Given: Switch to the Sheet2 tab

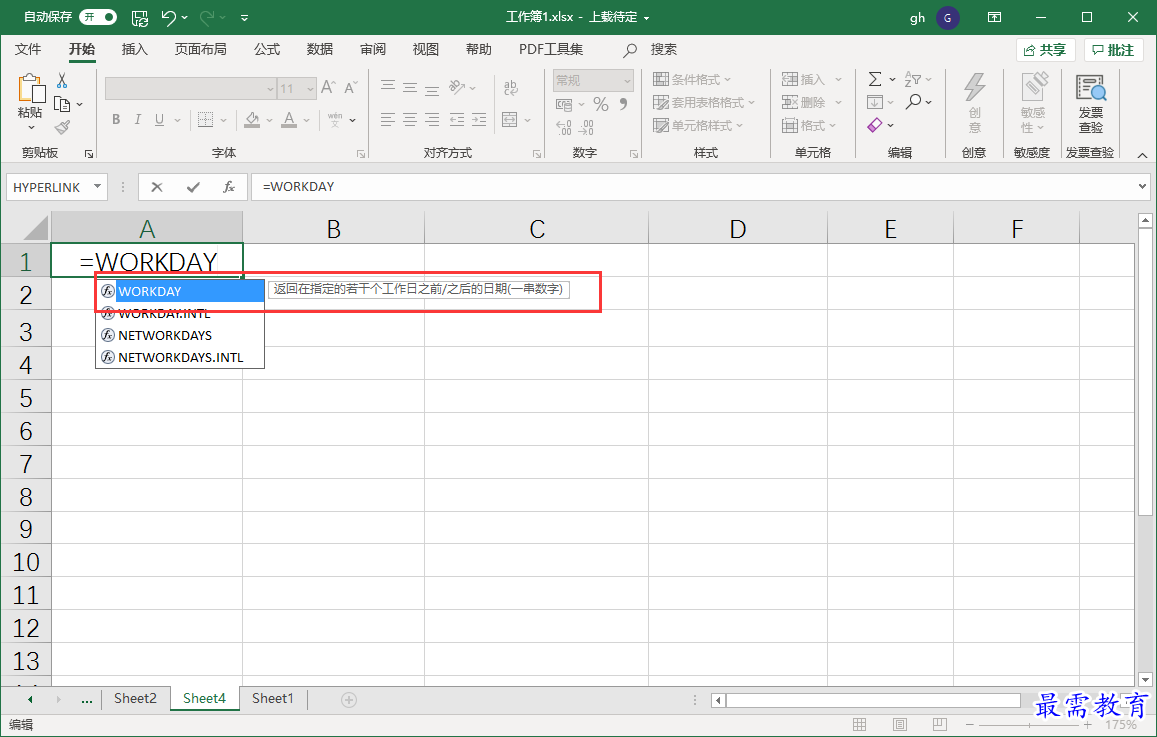Looking at the screenshot, I should tap(135, 699).
